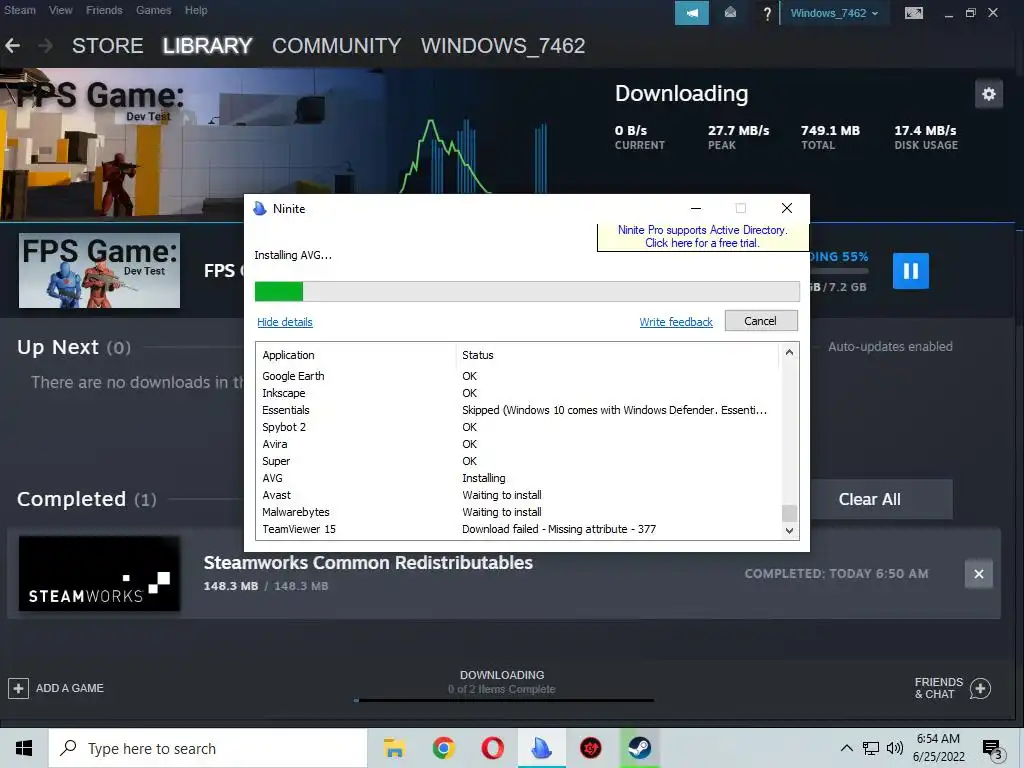Open the volume speaker tray icon
This screenshot has height=768, width=1024.
click(x=895, y=748)
